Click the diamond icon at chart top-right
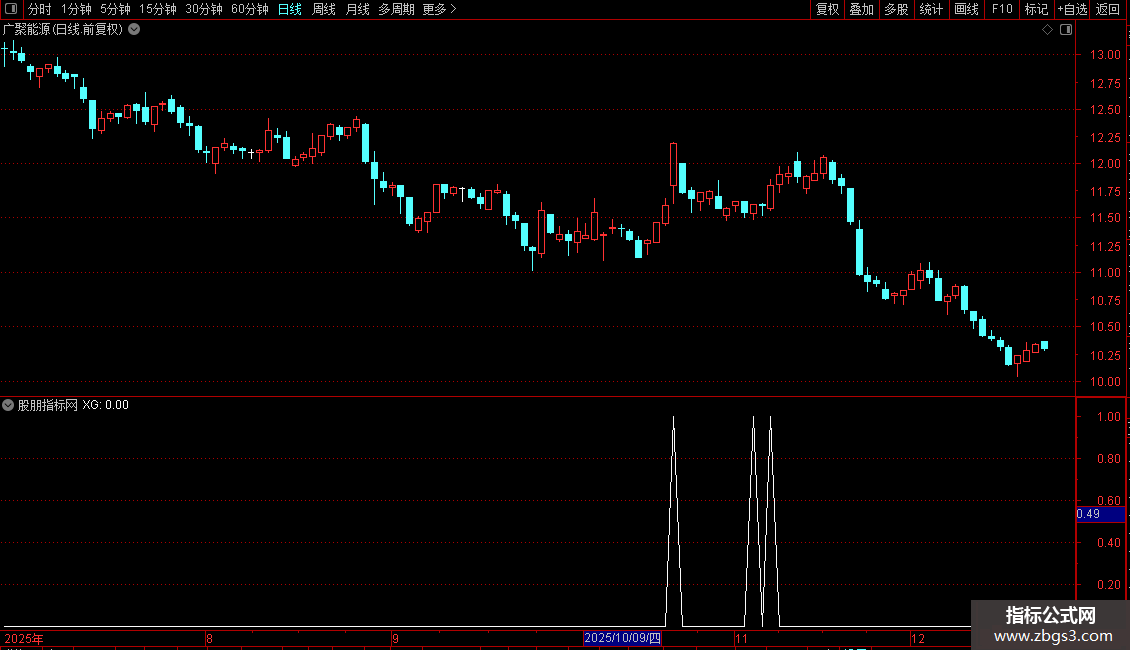This screenshot has width=1130, height=650. pos(1048,30)
